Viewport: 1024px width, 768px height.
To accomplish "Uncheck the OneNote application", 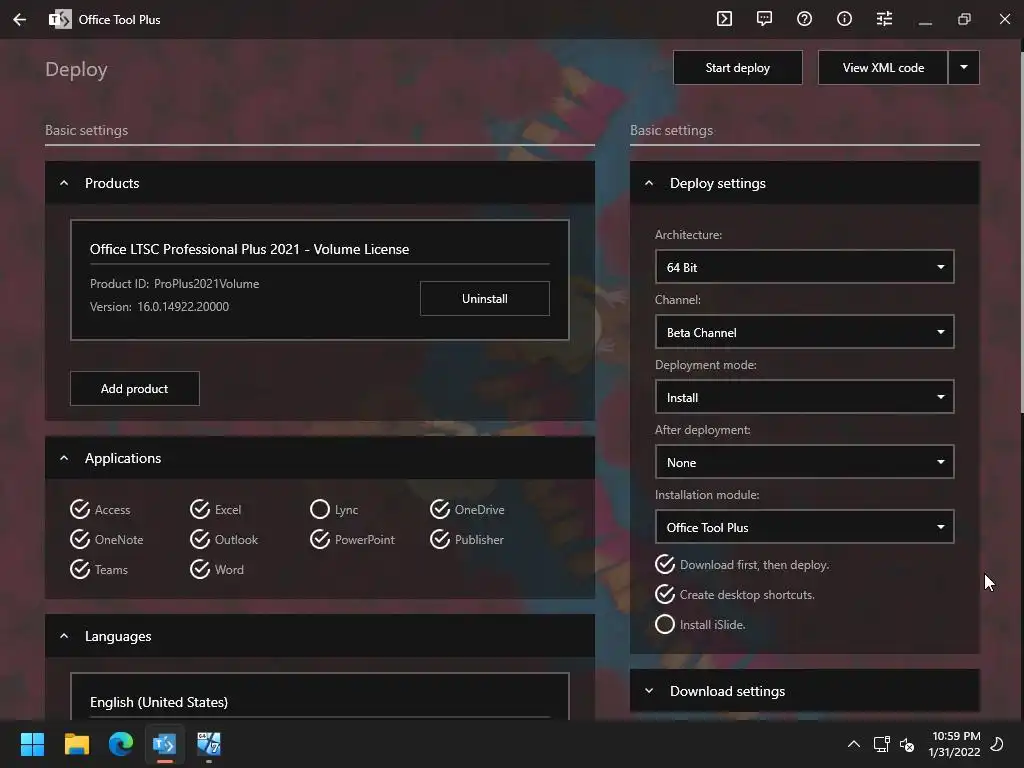I will pos(106,539).
